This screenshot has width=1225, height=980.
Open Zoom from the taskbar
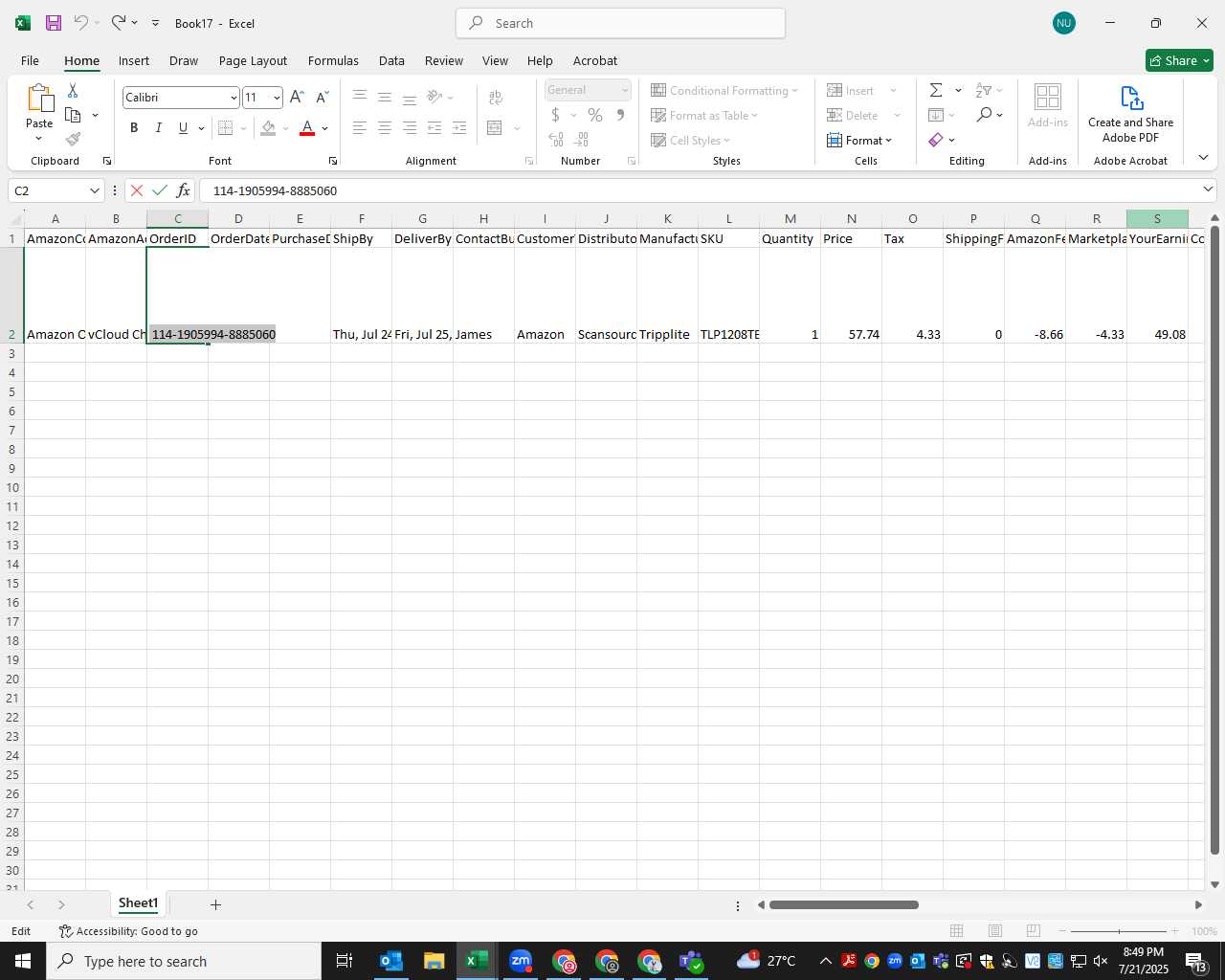pos(521,961)
